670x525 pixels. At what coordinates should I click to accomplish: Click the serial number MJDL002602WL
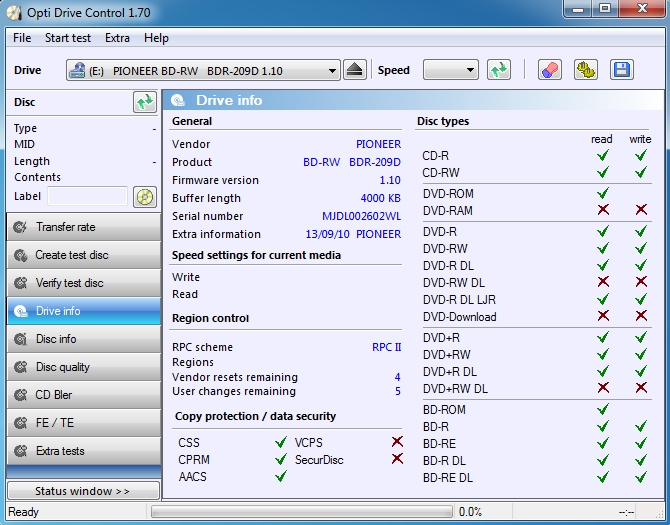pos(361,216)
